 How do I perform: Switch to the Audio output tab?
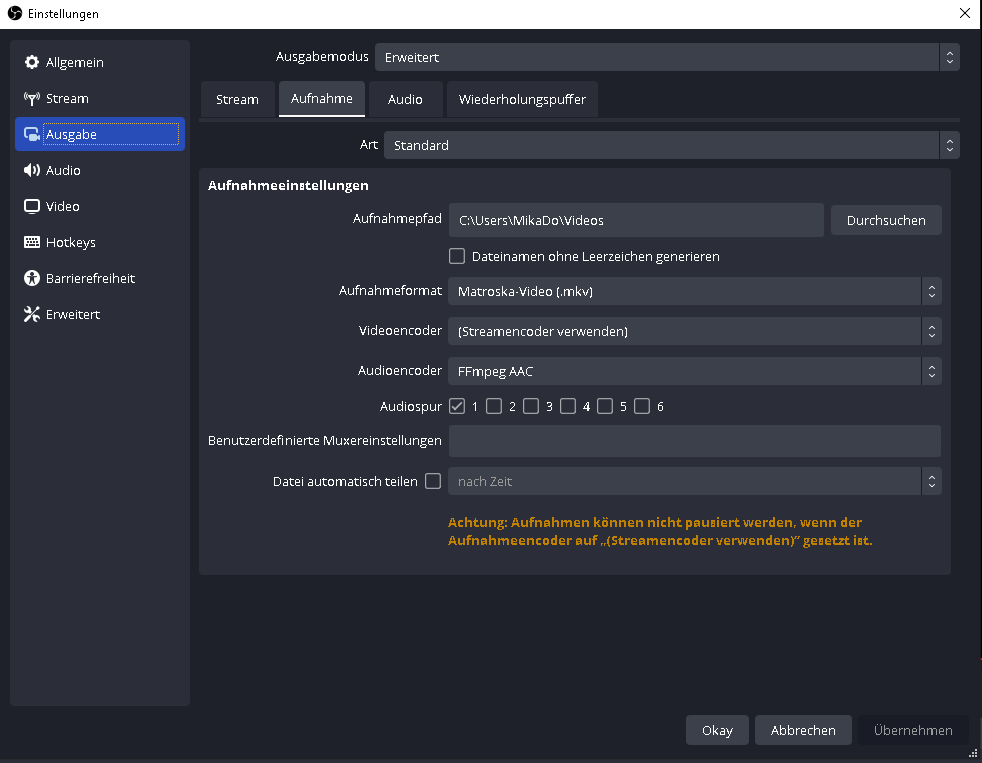[x=405, y=100]
